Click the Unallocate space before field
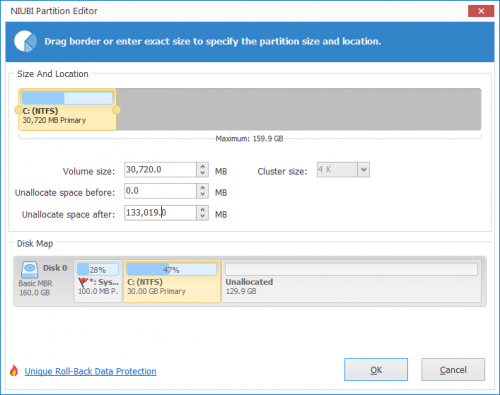The image size is (500, 395). click(x=160, y=191)
